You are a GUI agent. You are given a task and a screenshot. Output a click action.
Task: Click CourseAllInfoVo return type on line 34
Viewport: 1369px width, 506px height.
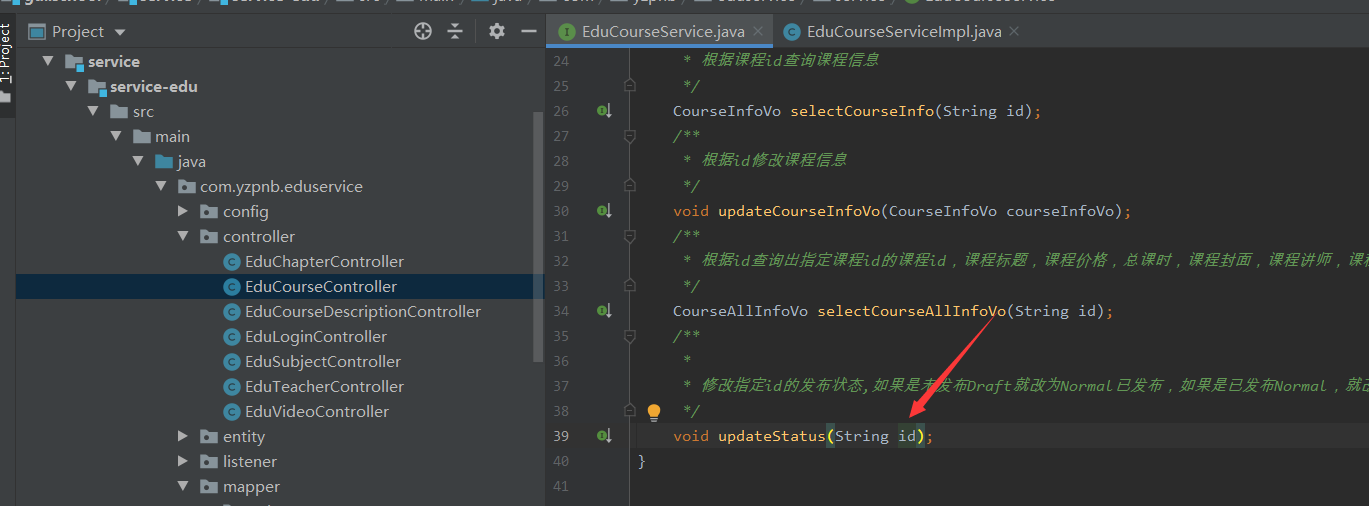click(740, 311)
